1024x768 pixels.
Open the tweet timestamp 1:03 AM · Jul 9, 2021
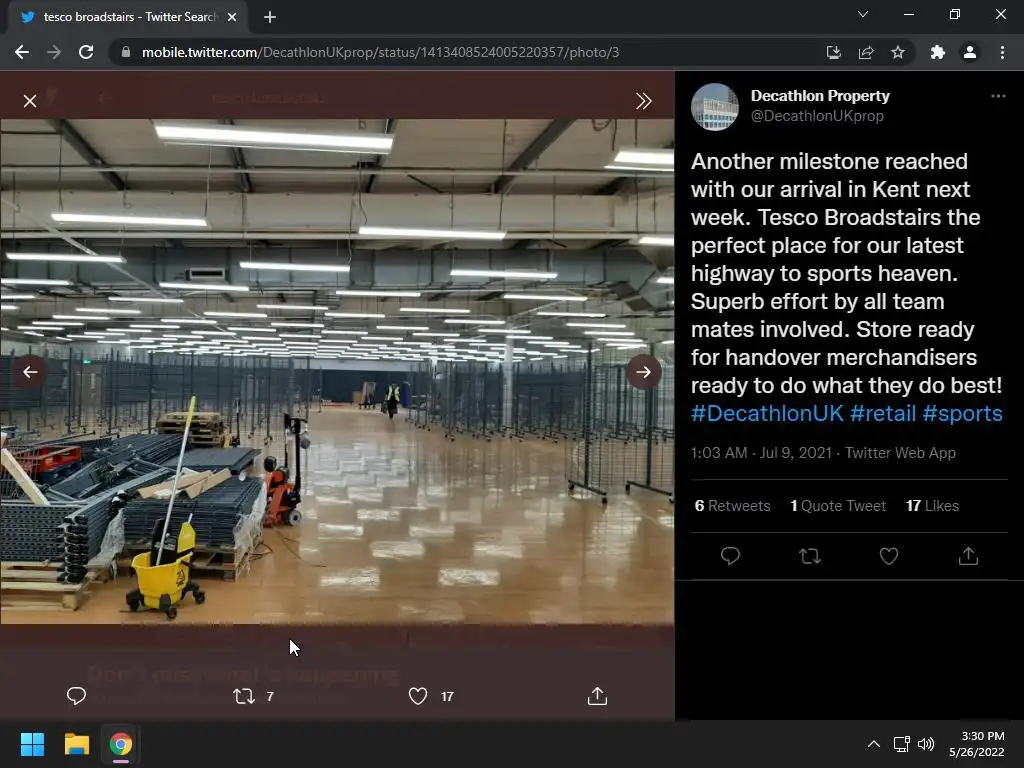click(761, 453)
